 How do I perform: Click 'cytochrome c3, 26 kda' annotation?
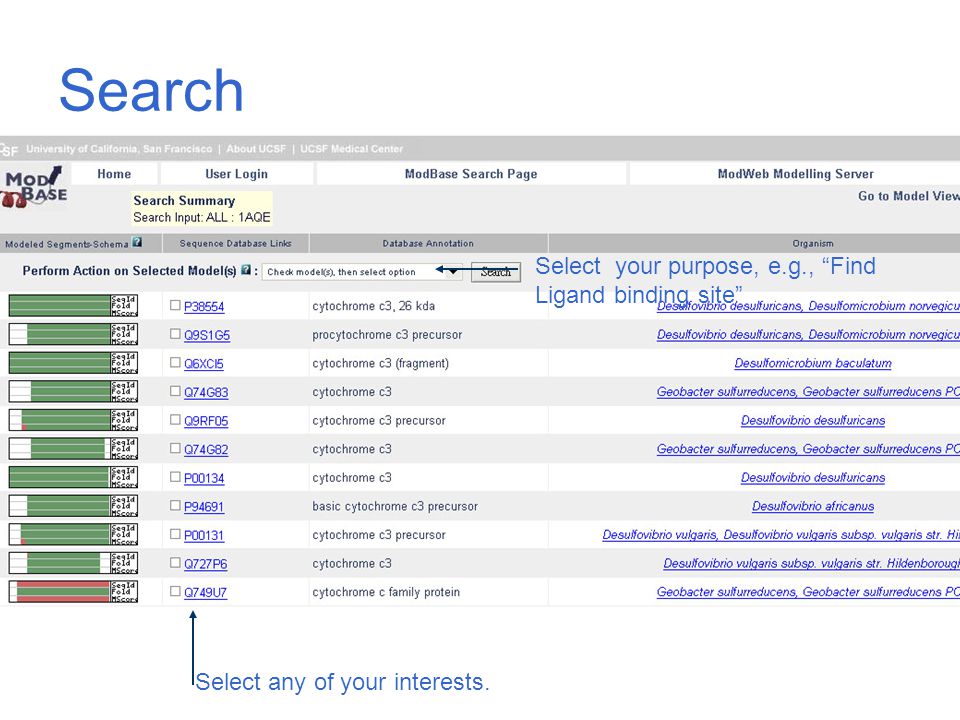coord(373,306)
